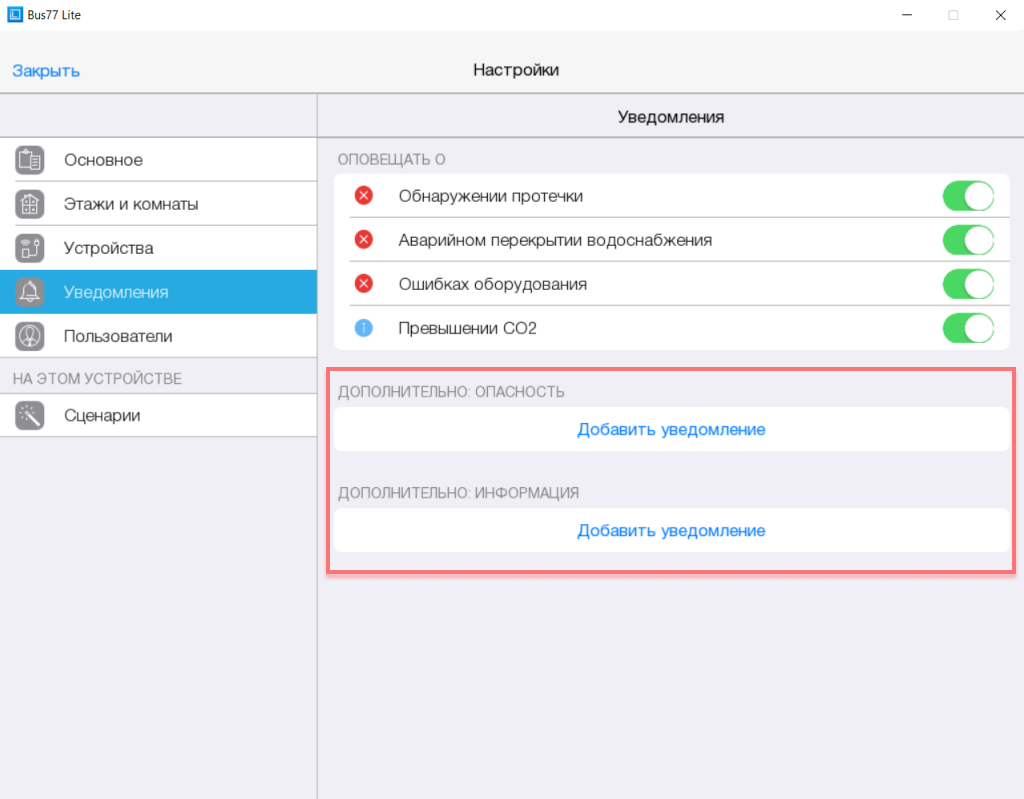
Task: Add notification under Дополнительно: Информация
Action: coord(671,531)
